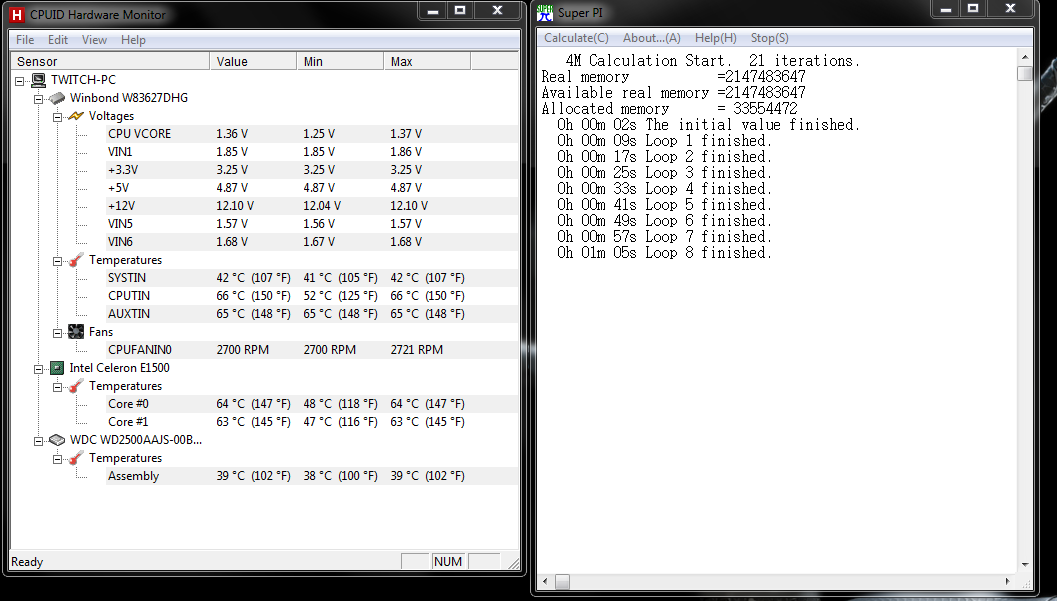Click the Value column header

[x=253, y=61]
